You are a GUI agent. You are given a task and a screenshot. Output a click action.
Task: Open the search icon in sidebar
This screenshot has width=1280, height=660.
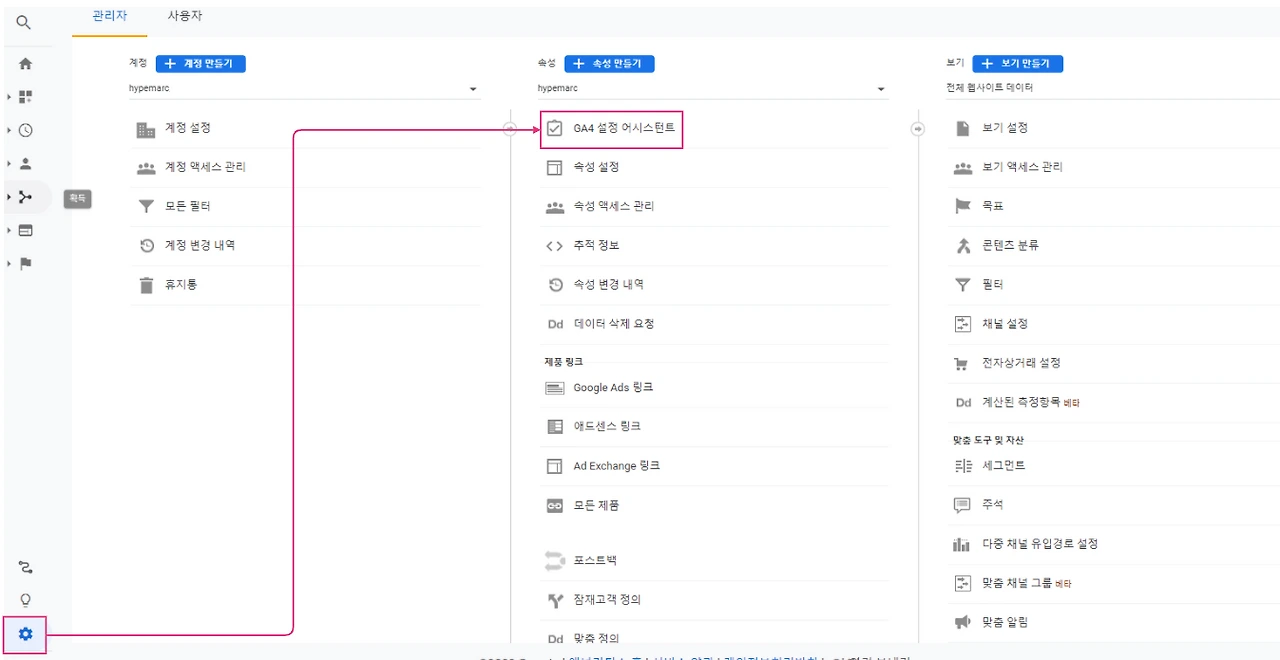click(x=24, y=22)
